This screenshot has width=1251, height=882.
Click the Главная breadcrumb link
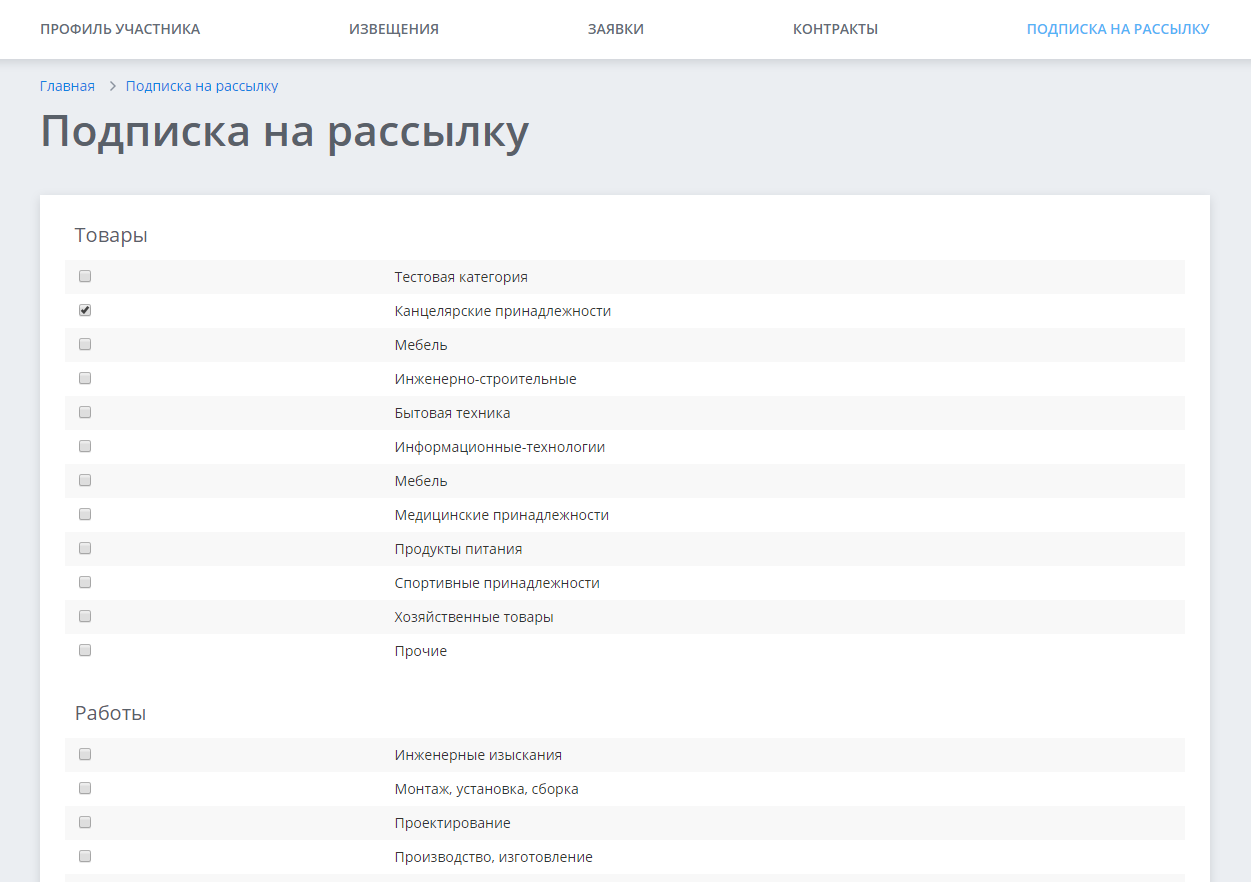[67, 86]
